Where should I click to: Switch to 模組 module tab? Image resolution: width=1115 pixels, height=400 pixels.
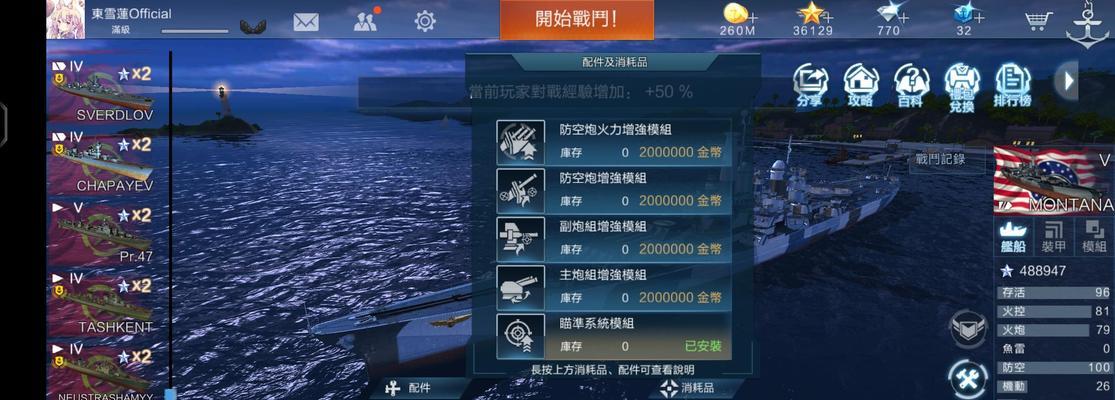[1094, 237]
